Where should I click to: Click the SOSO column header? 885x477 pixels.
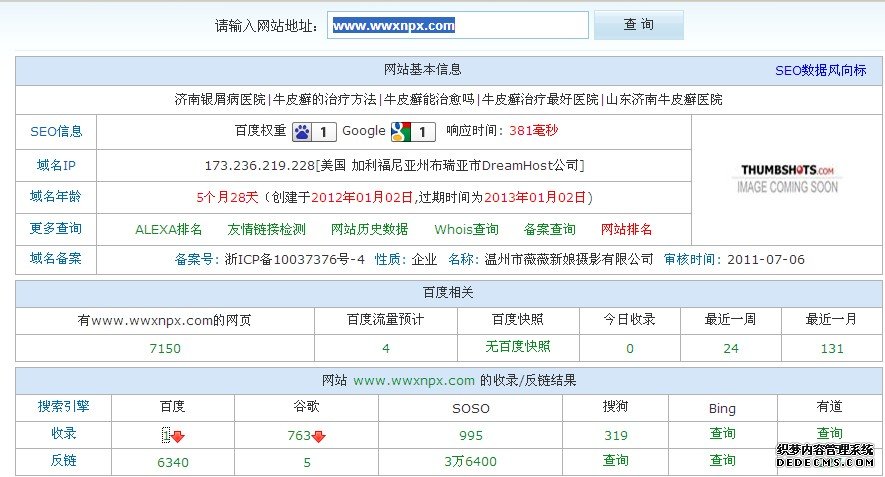[471, 409]
